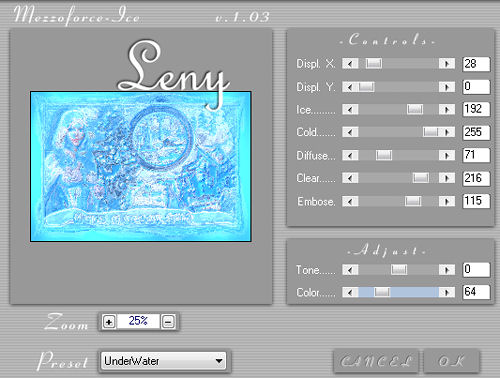Click the Tone value field
Image resolution: width=500 pixels, height=378 pixels.
(476, 269)
